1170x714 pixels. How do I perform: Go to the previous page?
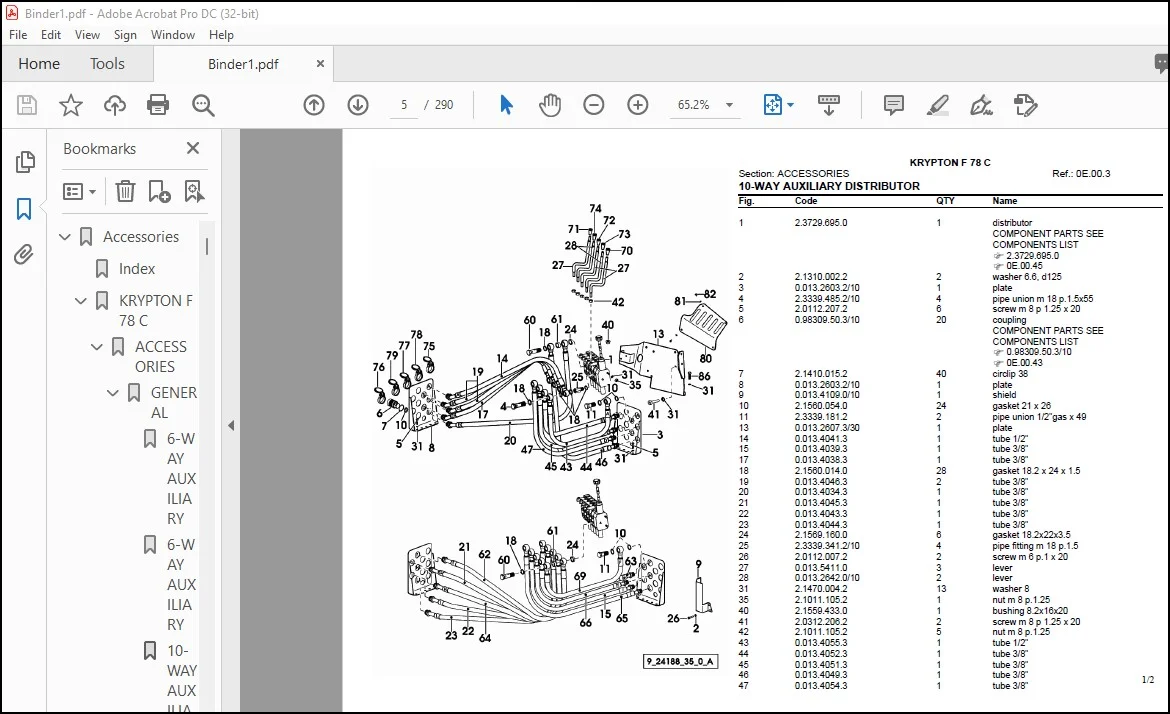(x=314, y=105)
